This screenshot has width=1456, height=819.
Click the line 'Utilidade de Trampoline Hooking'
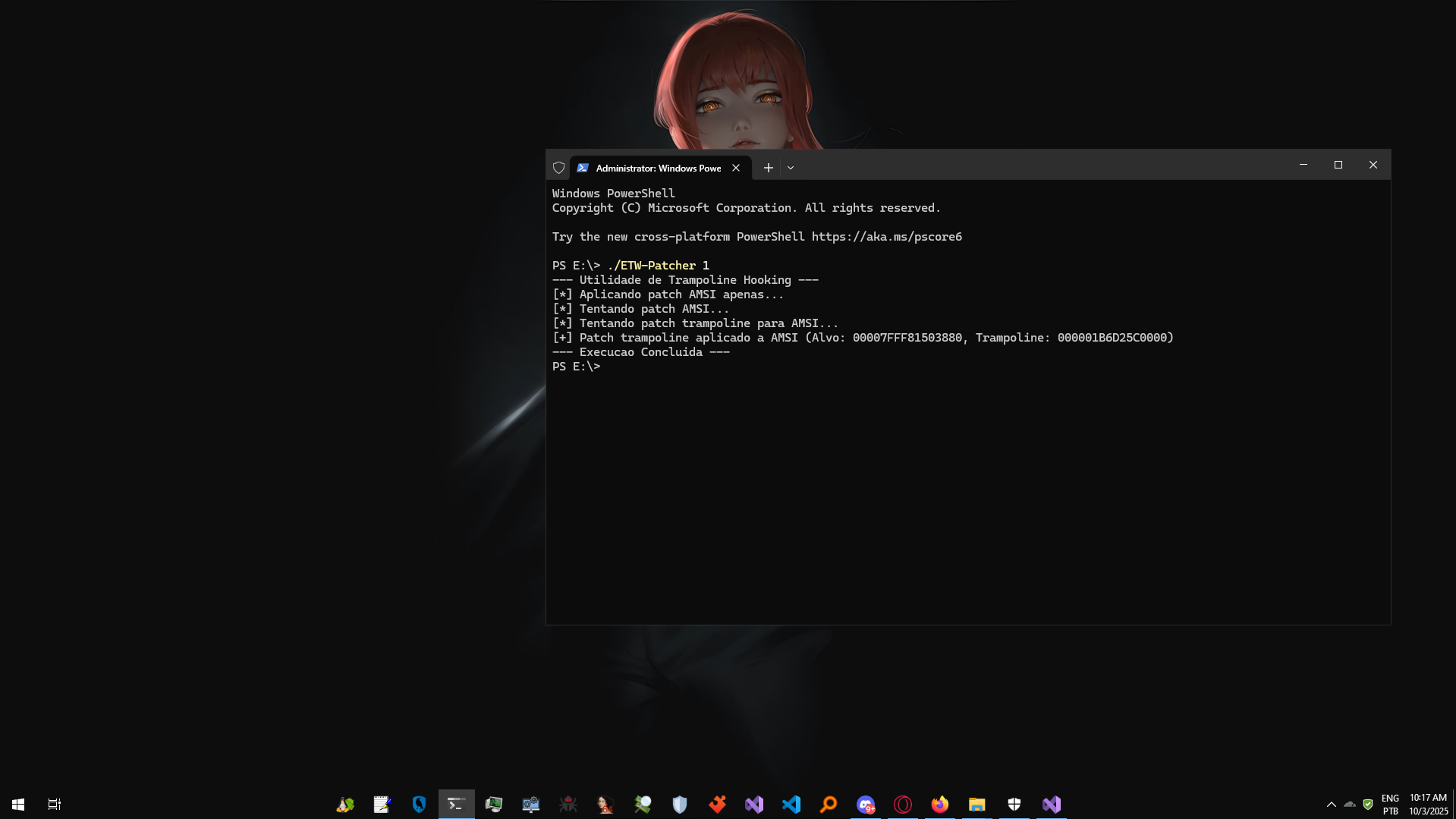point(685,280)
